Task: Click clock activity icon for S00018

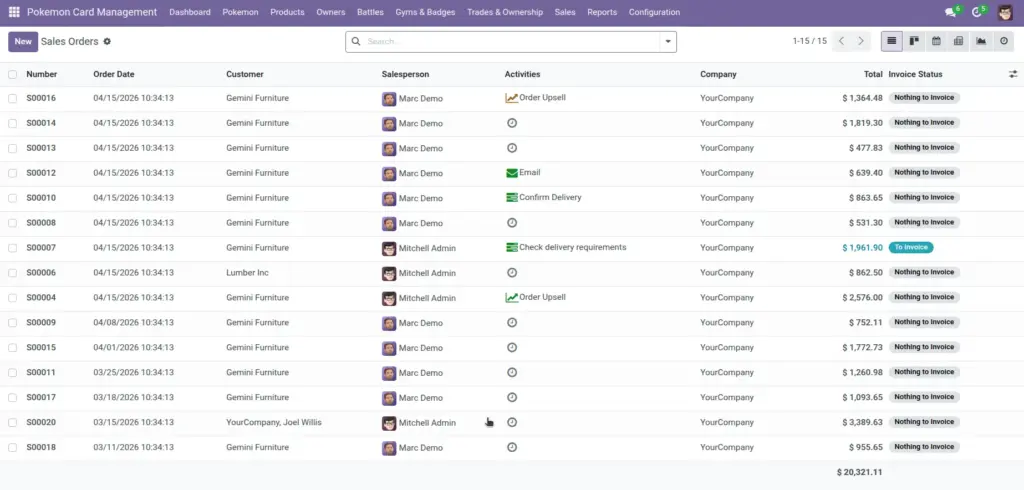Action: (512, 448)
